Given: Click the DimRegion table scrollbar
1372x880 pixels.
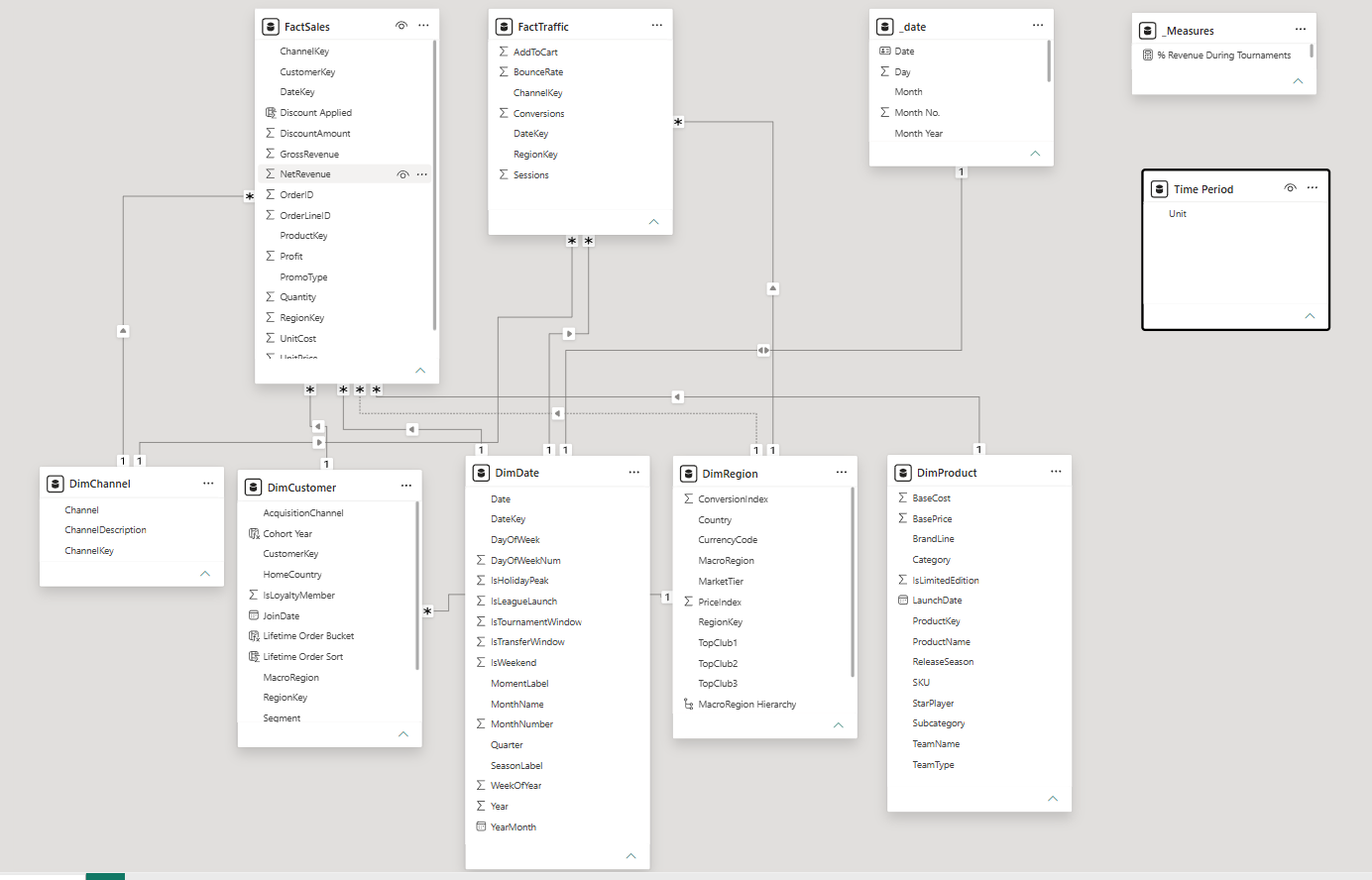Looking at the screenshot, I should click(853, 583).
